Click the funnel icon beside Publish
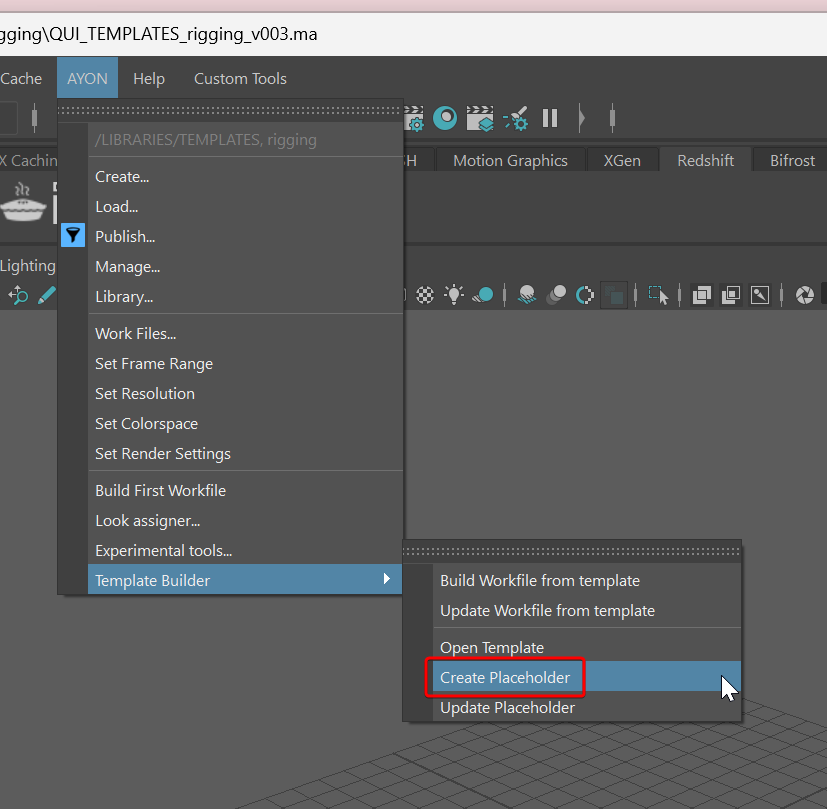The width and height of the screenshot is (827, 809). (73, 236)
